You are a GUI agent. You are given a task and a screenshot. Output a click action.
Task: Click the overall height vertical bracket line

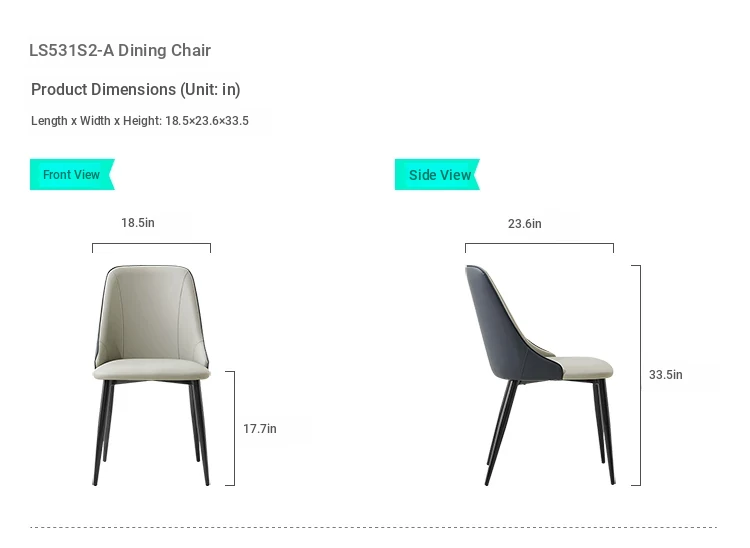(x=639, y=375)
